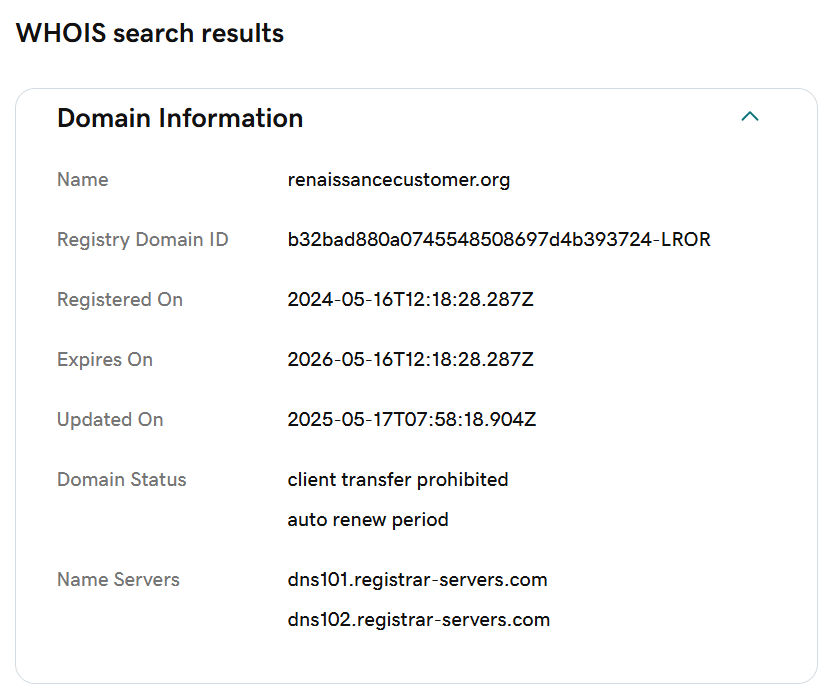The image size is (832, 691).
Task: Select the domain name renaissancecustomer.org
Action: click(398, 180)
